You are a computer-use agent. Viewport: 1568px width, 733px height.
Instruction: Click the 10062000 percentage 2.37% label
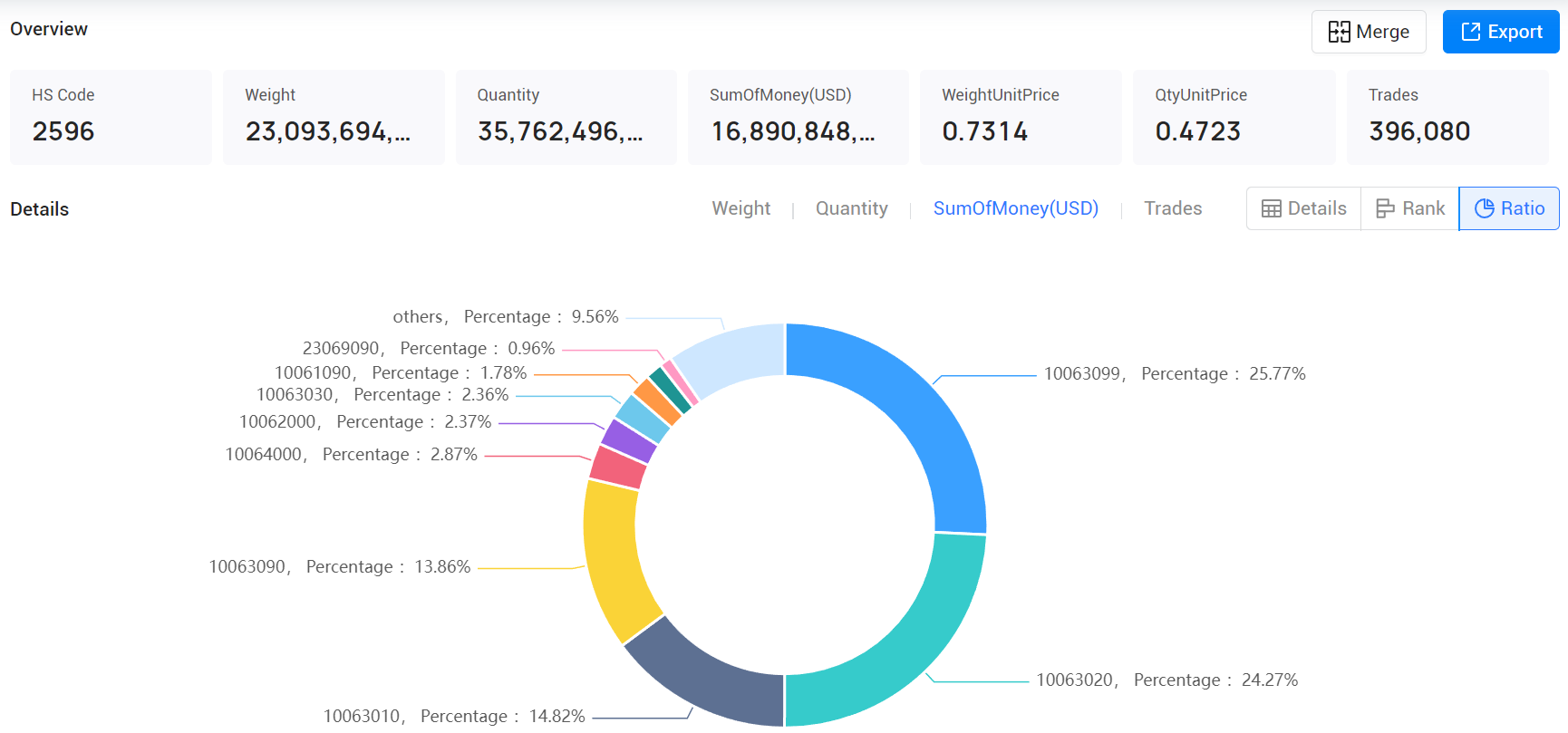pos(365,421)
